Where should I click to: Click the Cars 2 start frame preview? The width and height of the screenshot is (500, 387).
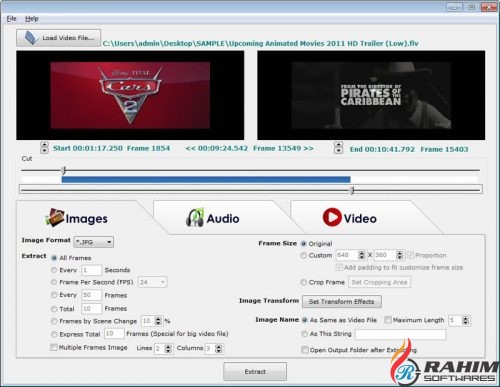(x=130, y=95)
